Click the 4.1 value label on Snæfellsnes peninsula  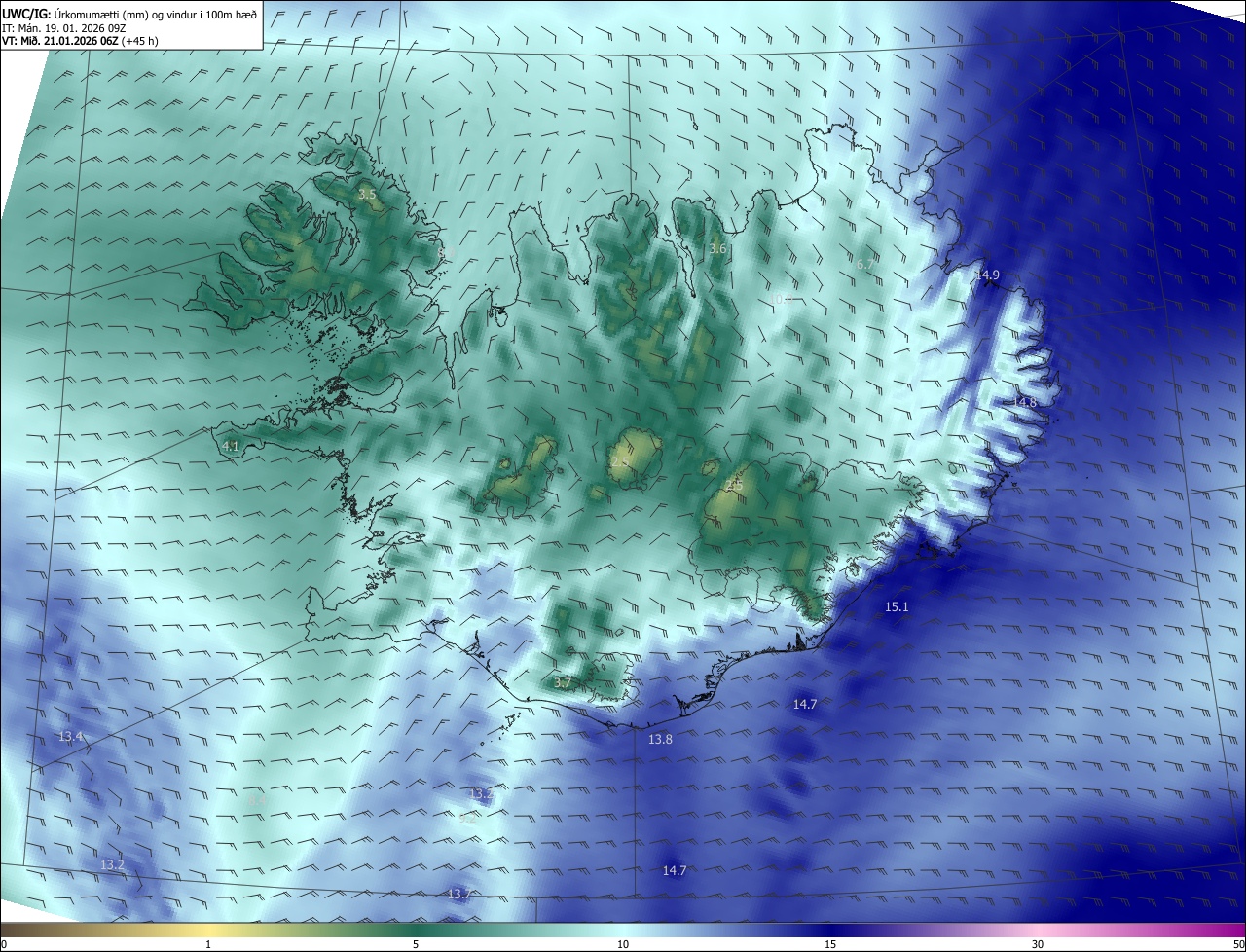231,447
